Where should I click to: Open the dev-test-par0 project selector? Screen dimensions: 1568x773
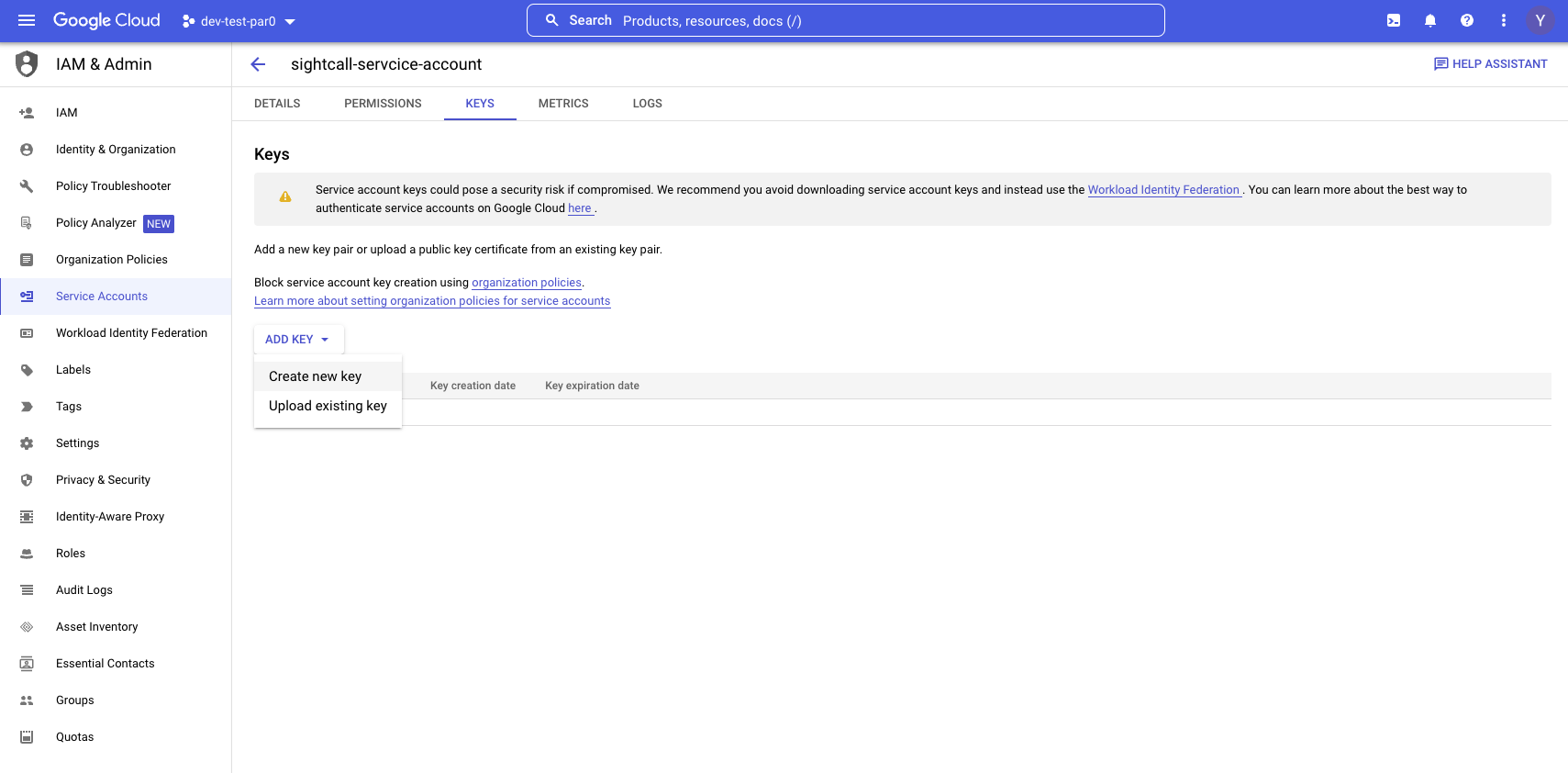click(239, 21)
